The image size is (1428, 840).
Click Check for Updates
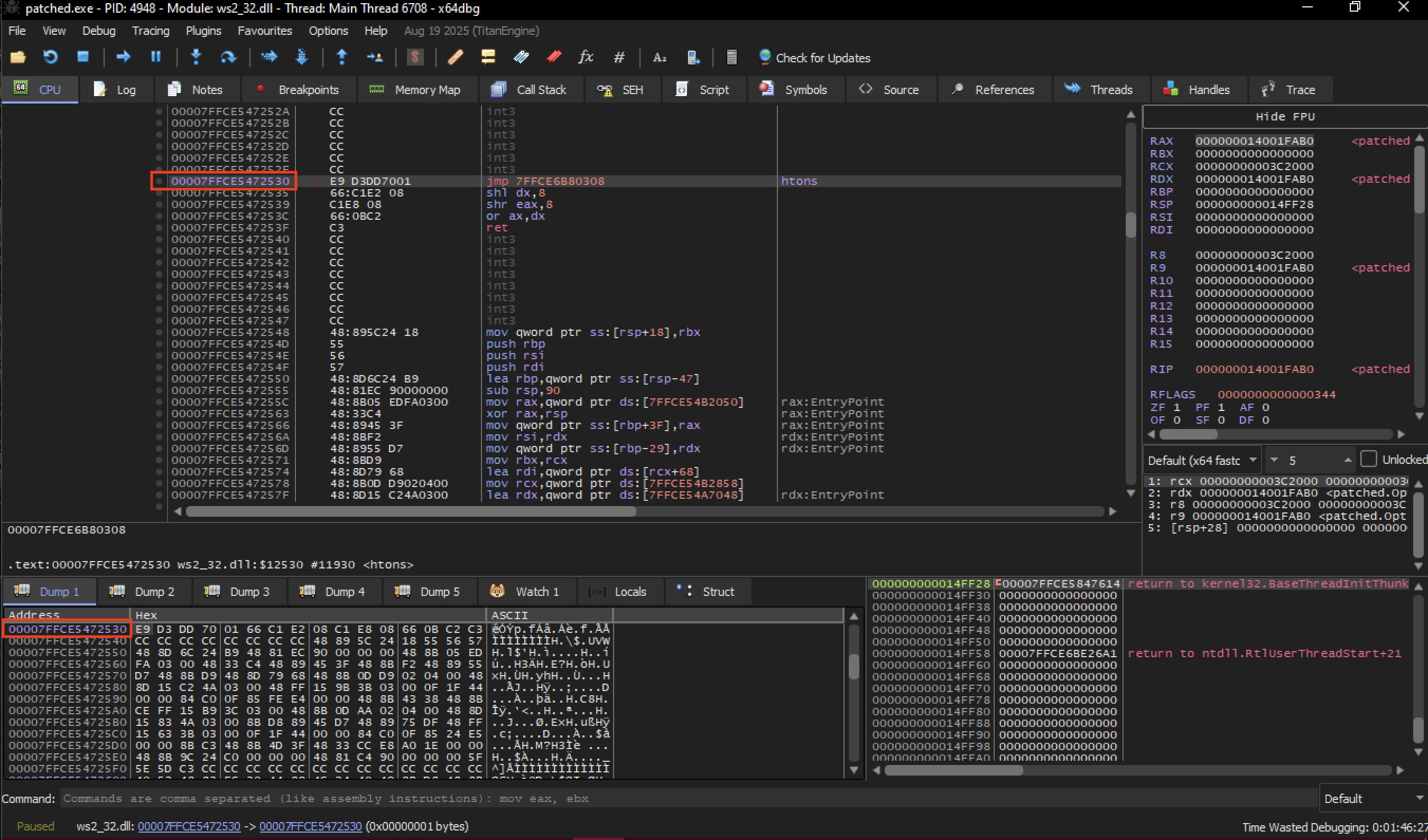click(x=814, y=58)
